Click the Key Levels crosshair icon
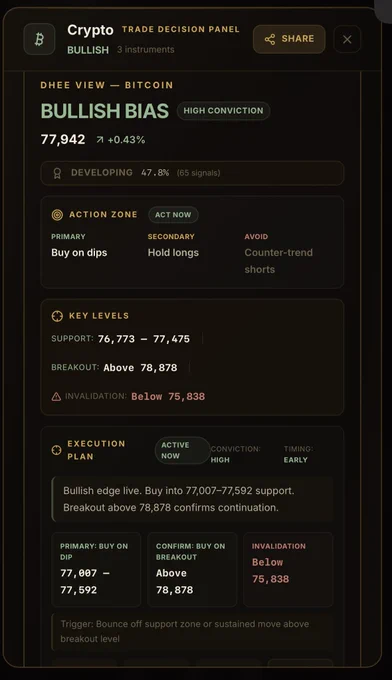The height and width of the screenshot is (680, 392). (x=57, y=316)
